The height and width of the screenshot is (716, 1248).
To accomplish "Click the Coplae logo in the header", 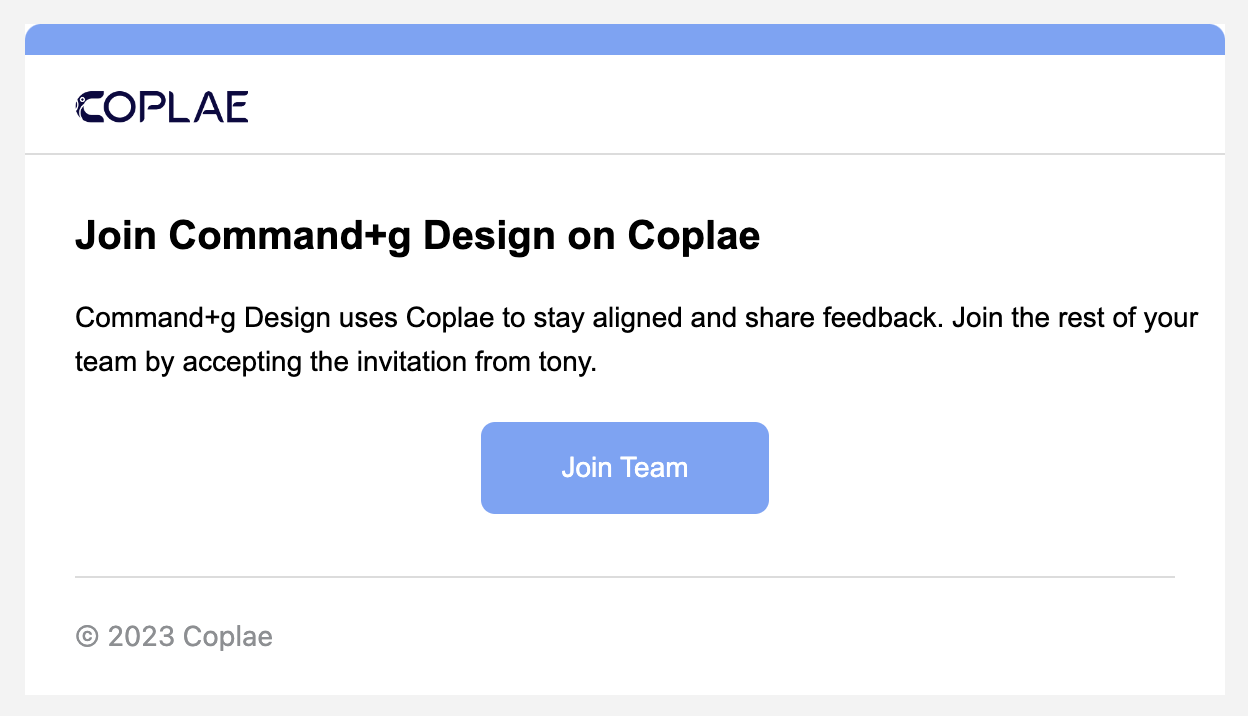I will (162, 107).
